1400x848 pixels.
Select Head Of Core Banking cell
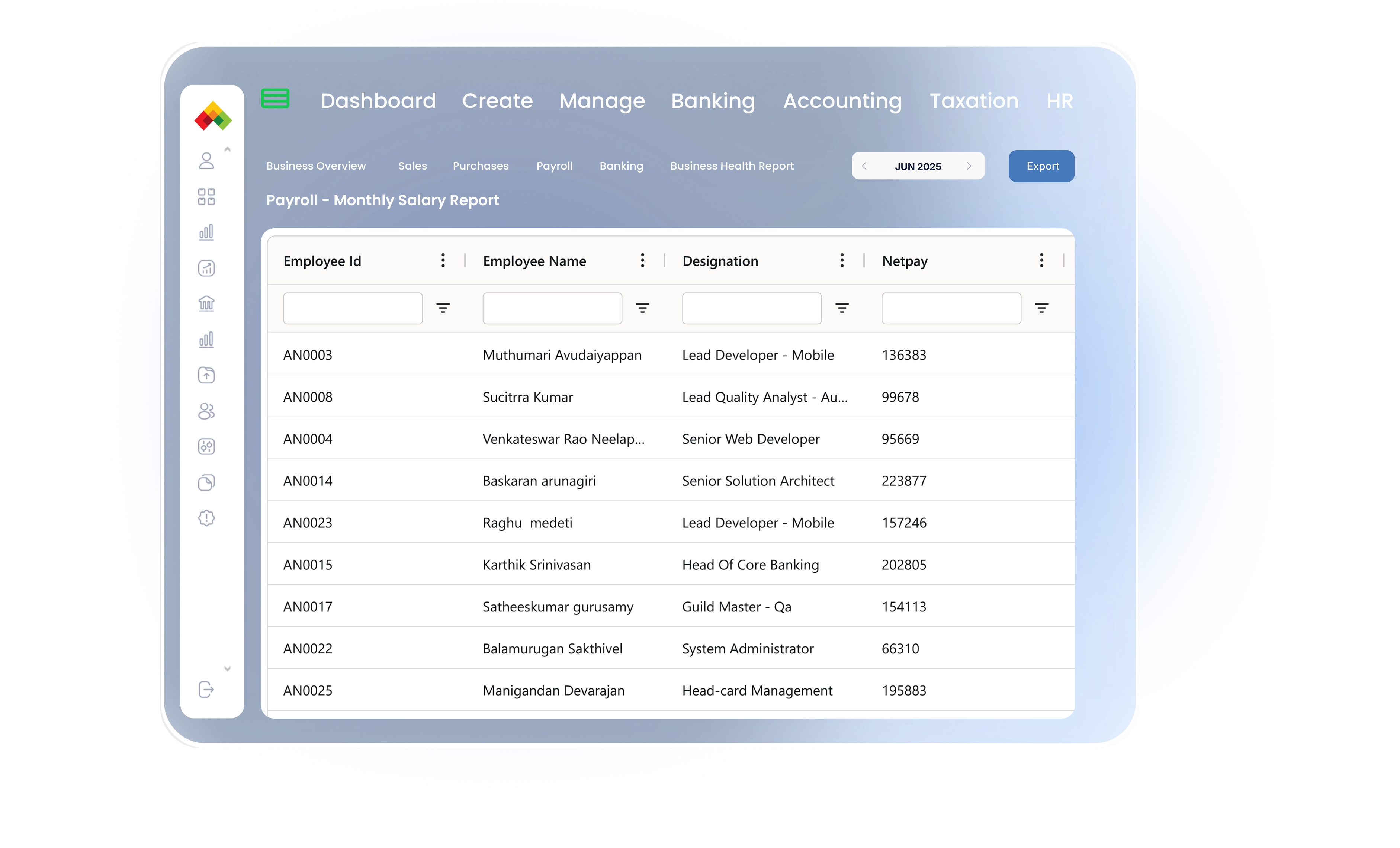751,565
